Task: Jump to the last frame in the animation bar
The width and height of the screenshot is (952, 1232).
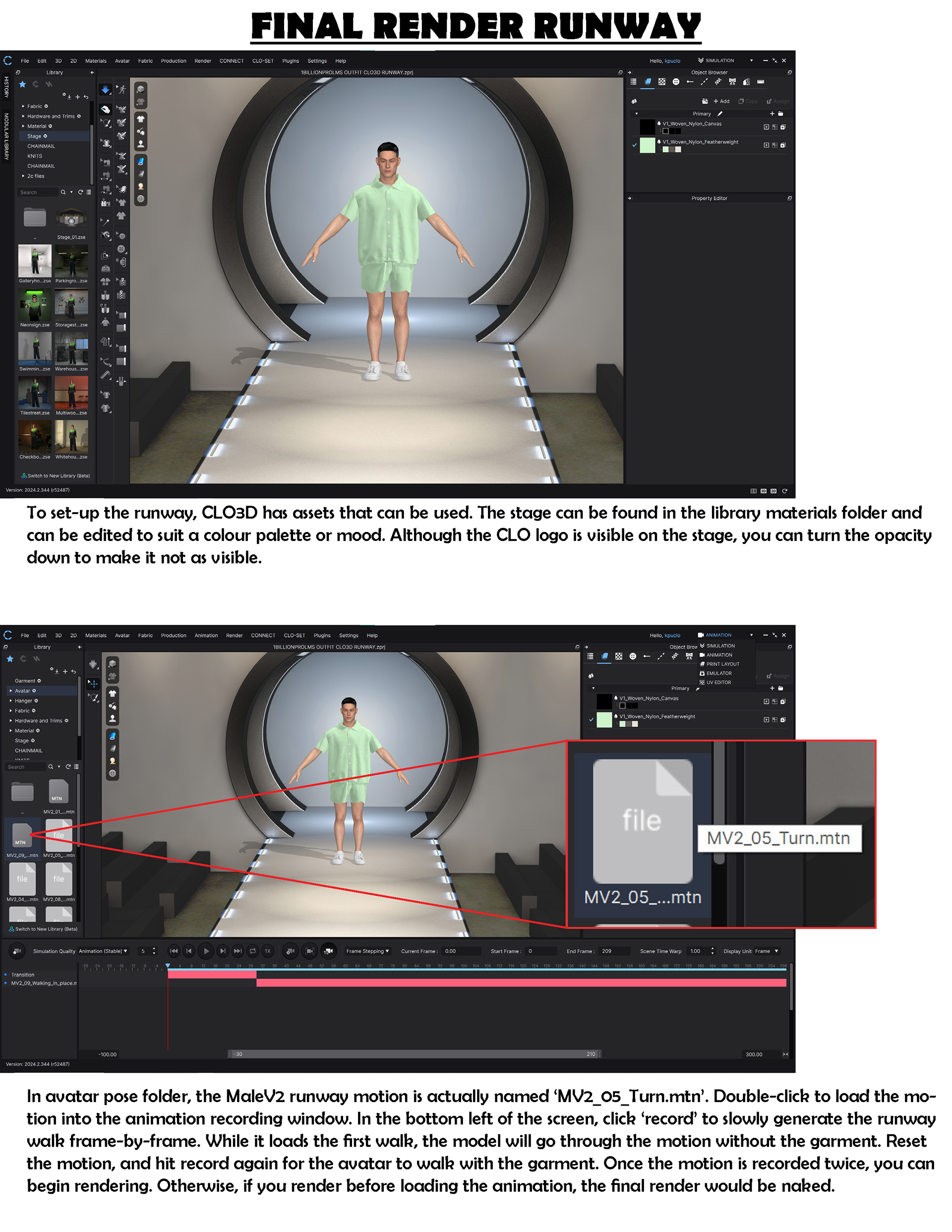Action: [x=238, y=951]
